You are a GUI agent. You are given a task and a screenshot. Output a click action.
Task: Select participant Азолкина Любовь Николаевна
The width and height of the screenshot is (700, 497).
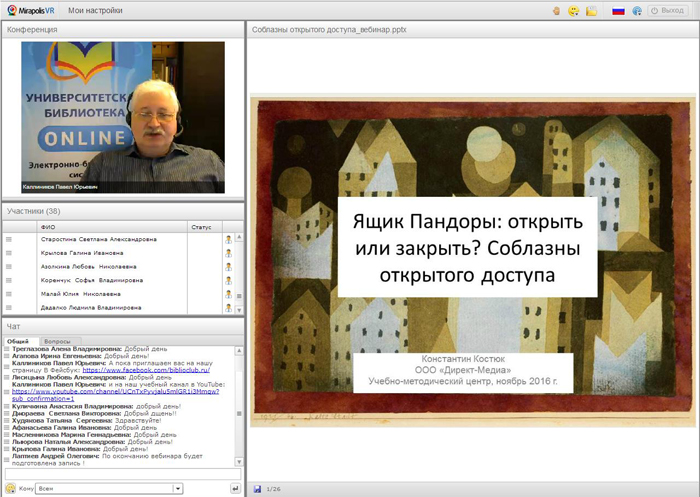[88, 267]
